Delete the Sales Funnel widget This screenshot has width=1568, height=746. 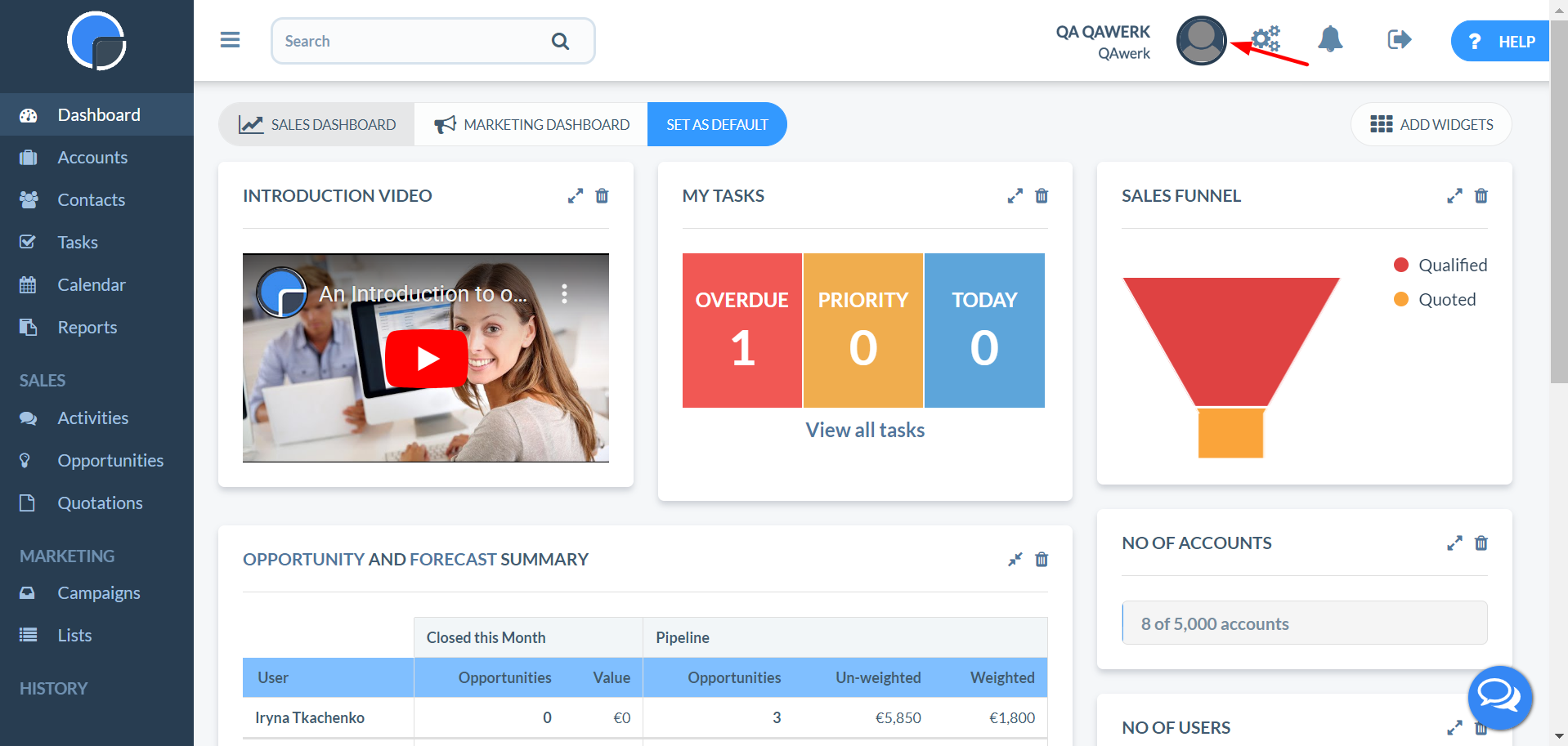1481,196
